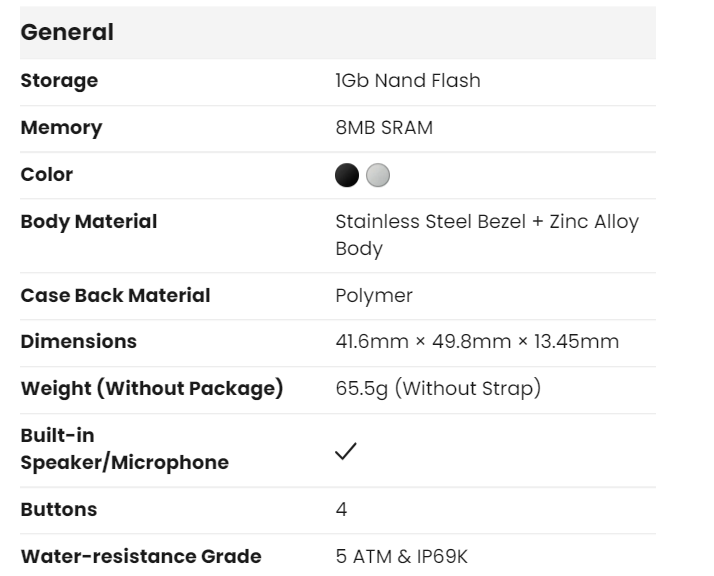Click the 65.5g (Without Strap) value
Image resolution: width=714 pixels, height=576 pixels.
coord(438,388)
